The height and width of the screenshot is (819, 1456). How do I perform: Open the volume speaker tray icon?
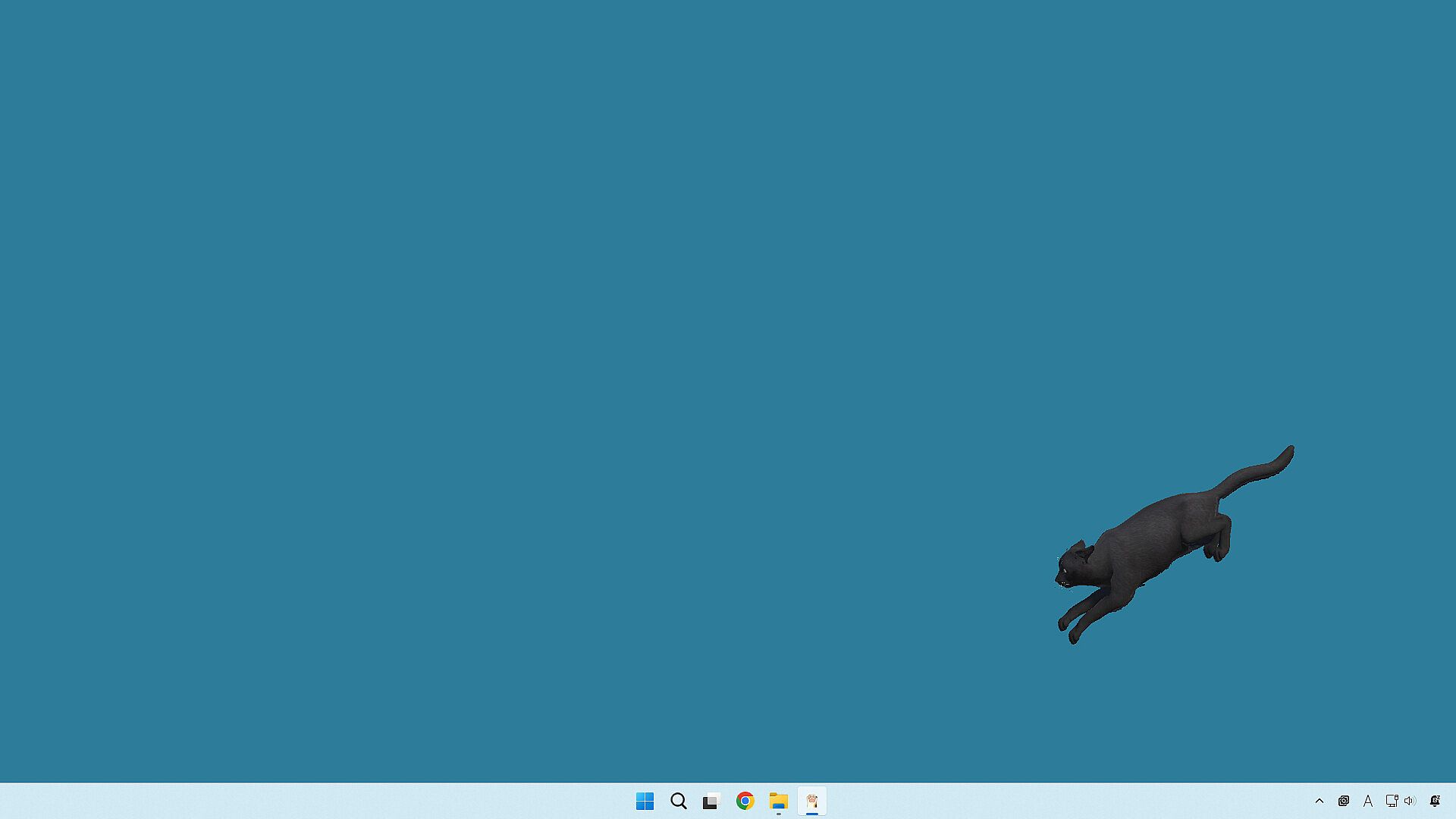(1410, 801)
